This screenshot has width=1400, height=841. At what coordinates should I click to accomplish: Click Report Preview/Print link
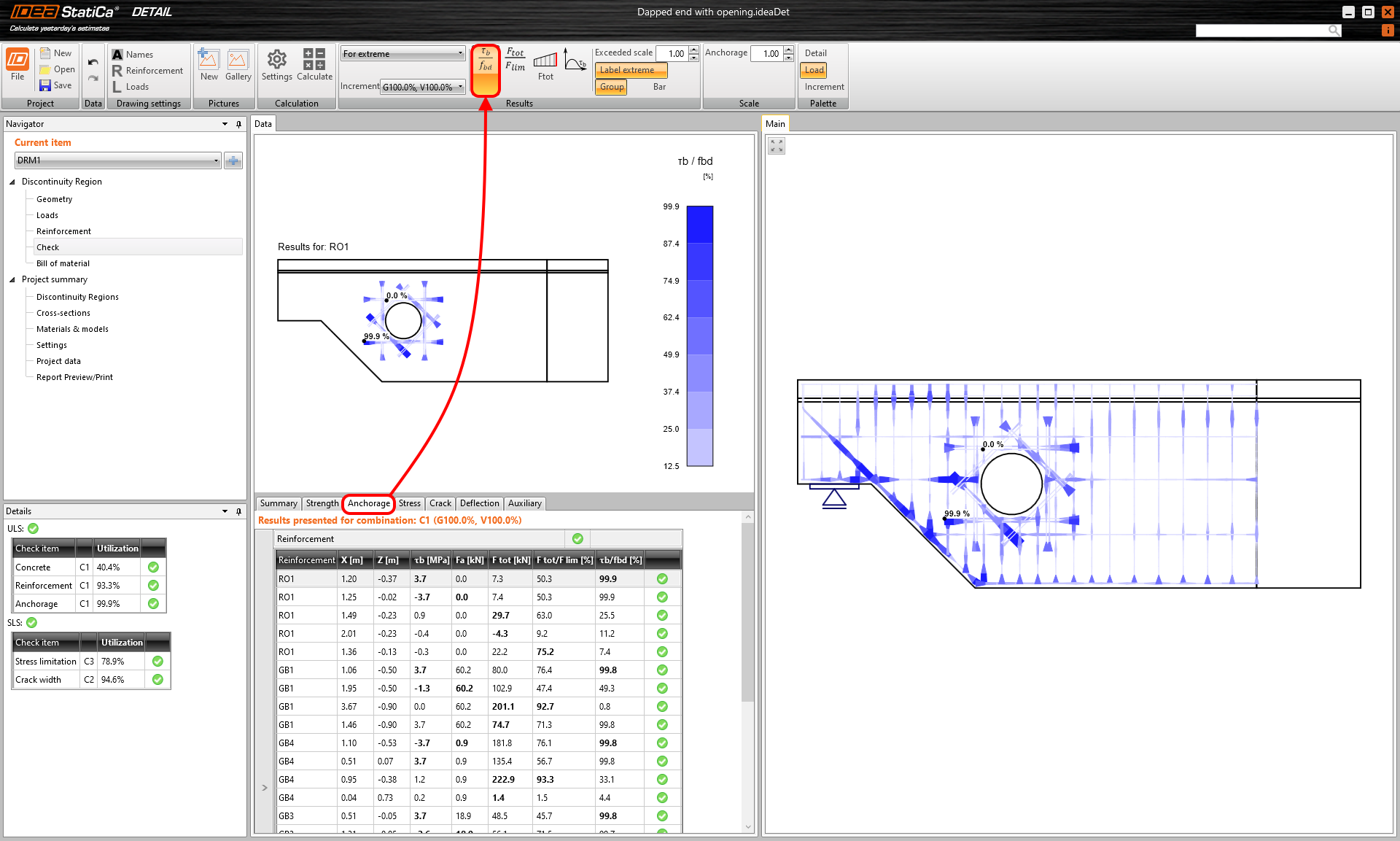74,377
